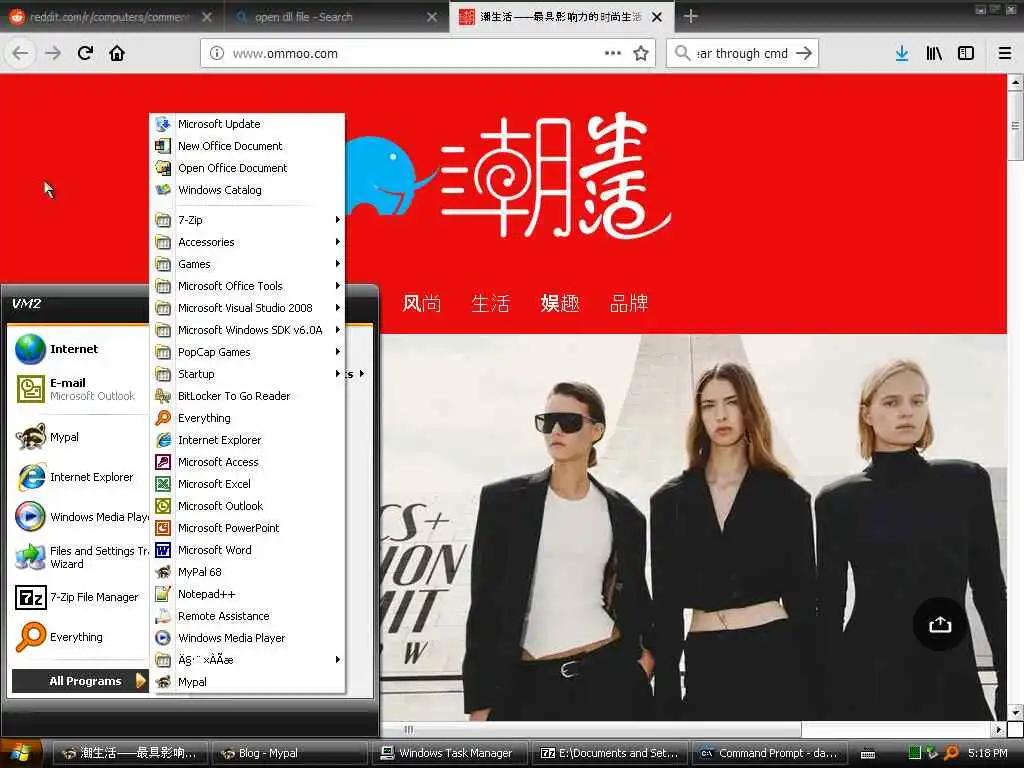
Task: Expand the Accessories submenu
Action: pos(247,242)
